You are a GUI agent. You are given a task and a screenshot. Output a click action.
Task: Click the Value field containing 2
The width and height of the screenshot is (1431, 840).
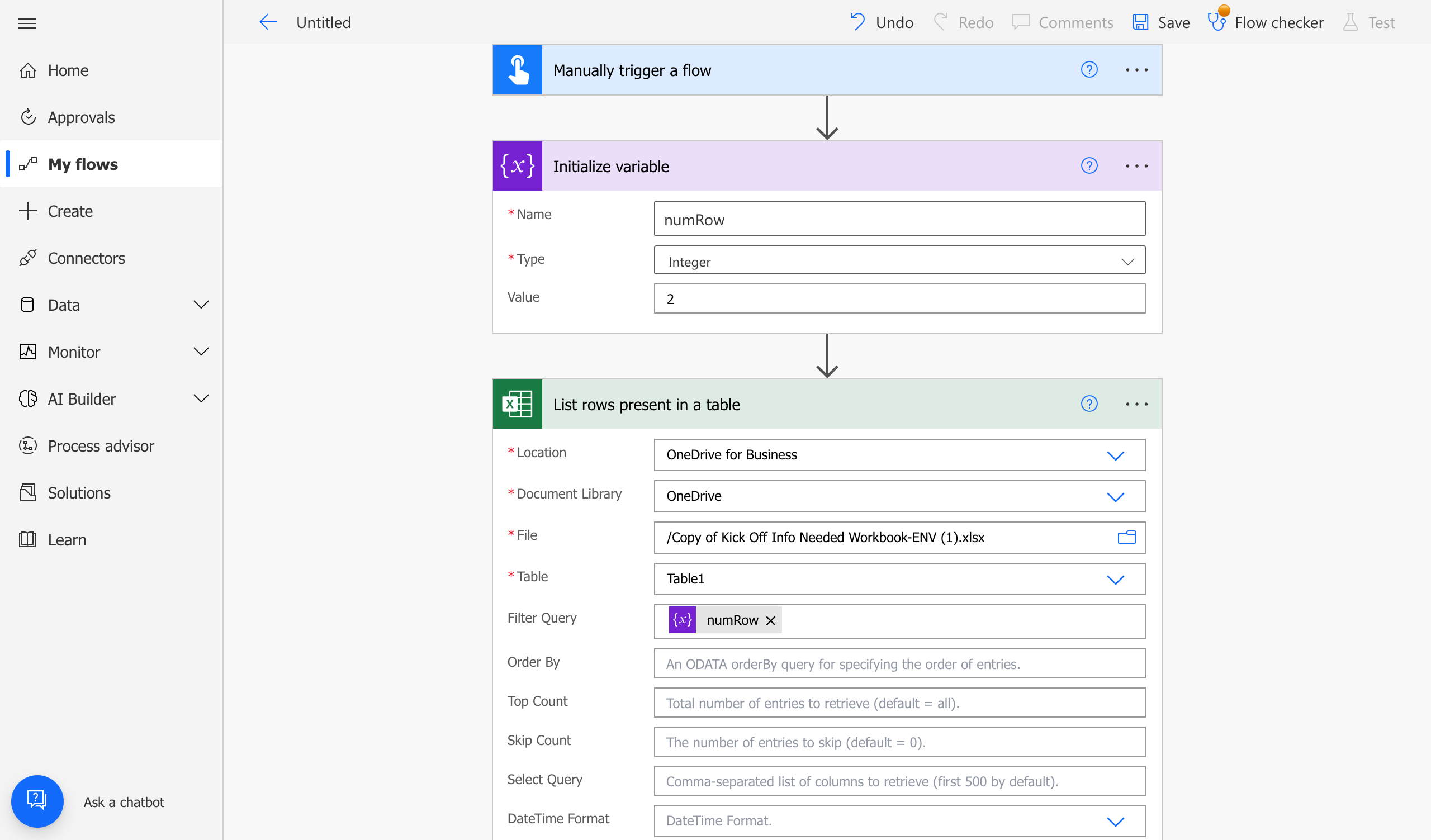[x=899, y=298]
